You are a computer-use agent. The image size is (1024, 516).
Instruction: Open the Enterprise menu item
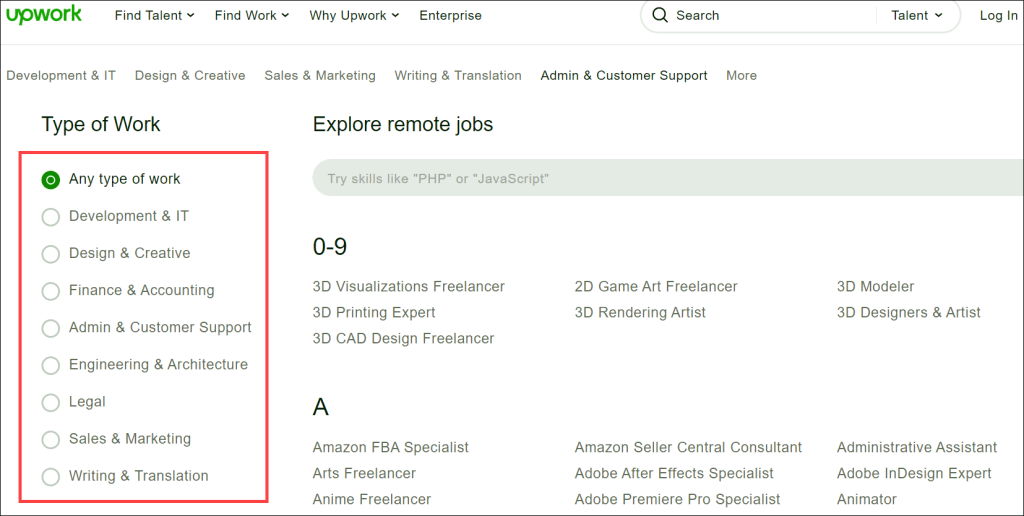450,15
